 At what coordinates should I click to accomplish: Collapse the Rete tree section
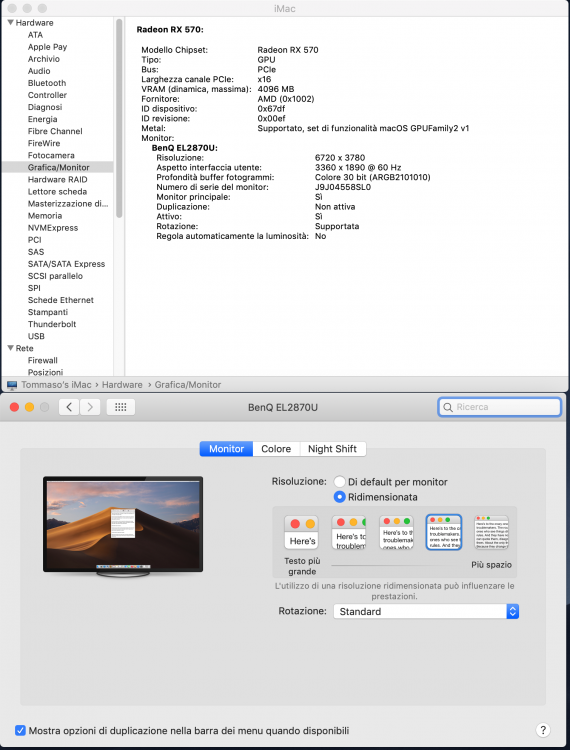11,348
